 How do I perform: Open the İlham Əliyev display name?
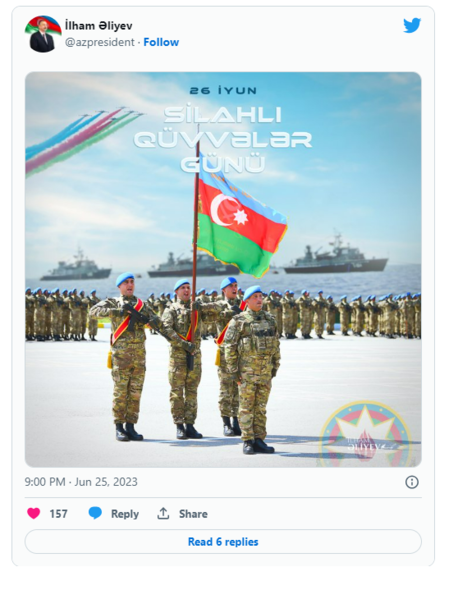[99, 26]
